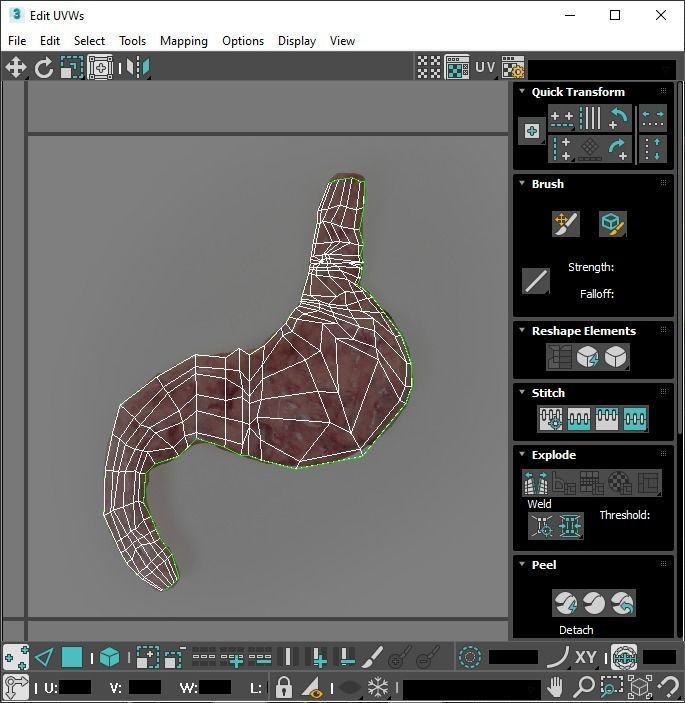Collapse the Peel rollout

tap(522, 564)
